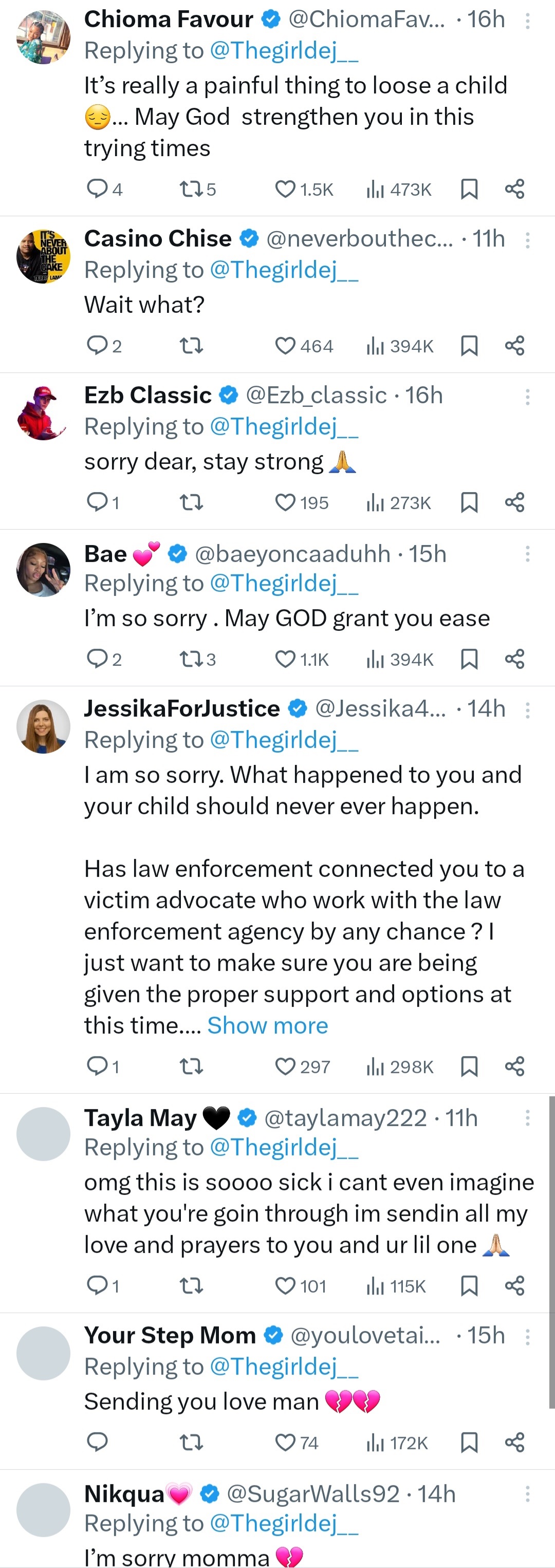Reply to Bae's comment

coord(97,659)
